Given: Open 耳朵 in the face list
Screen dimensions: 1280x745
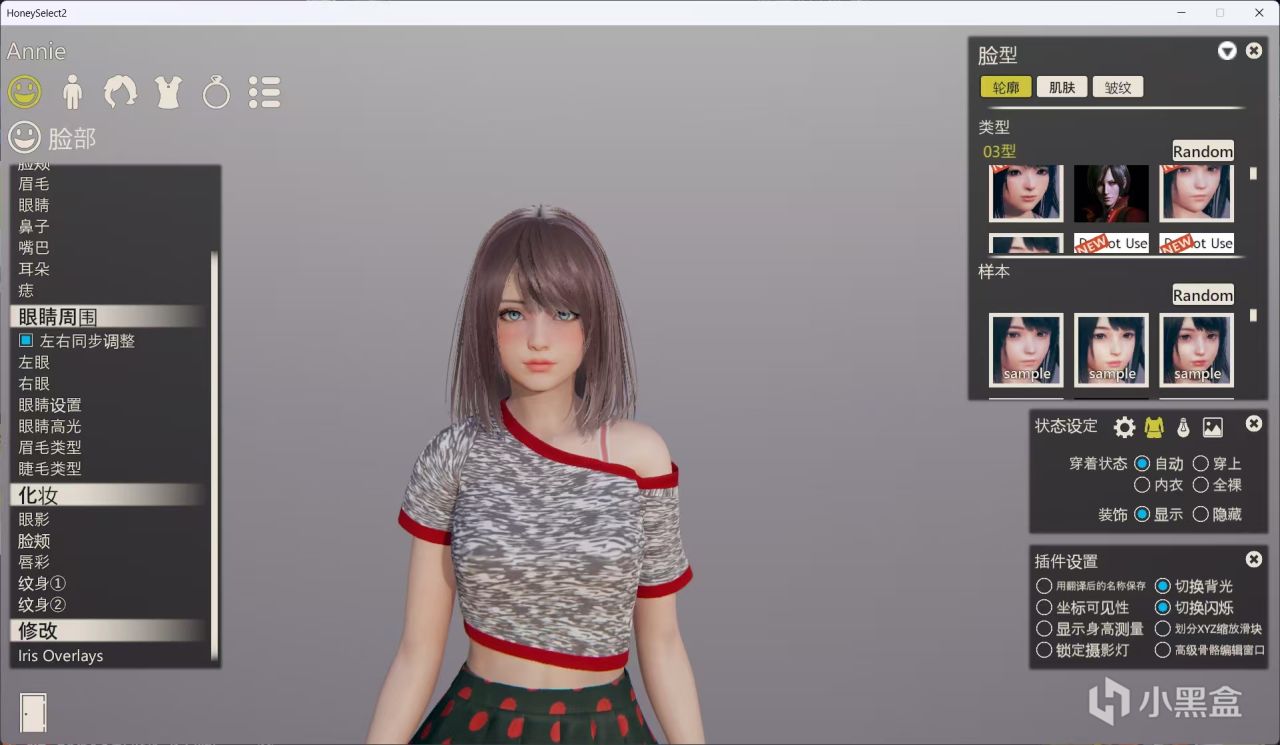Looking at the screenshot, I should (34, 269).
